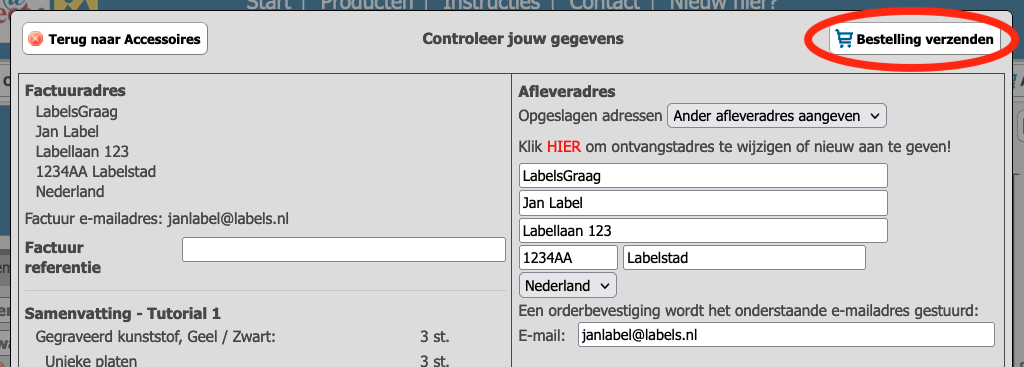This screenshot has width=1024, height=367.
Task: Click the E-mail janlabel@labels.nl input field
Action: [786, 334]
